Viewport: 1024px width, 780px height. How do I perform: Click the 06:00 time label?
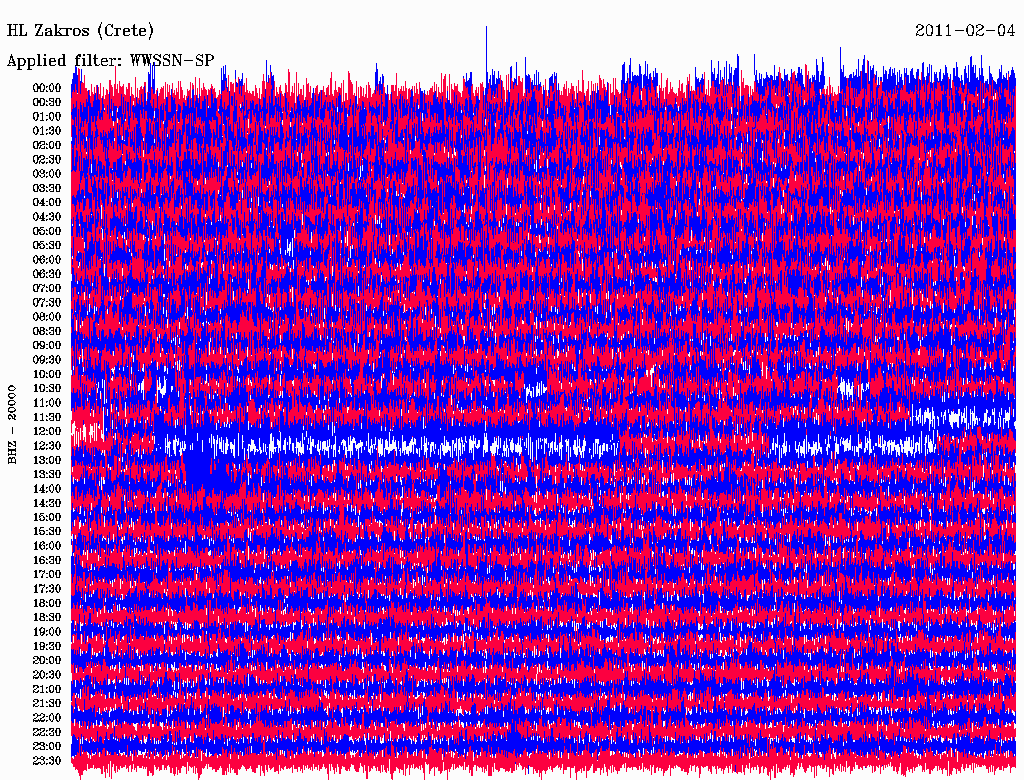pyautogui.click(x=47, y=260)
